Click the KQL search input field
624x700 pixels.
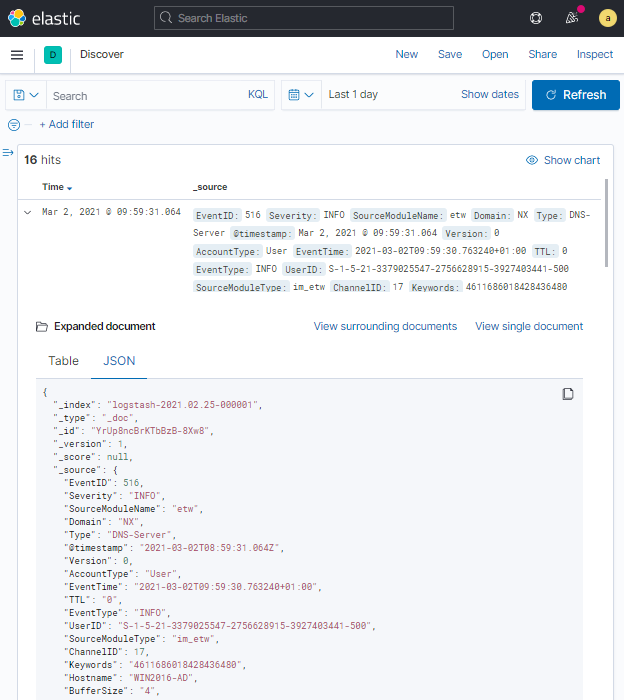145,95
